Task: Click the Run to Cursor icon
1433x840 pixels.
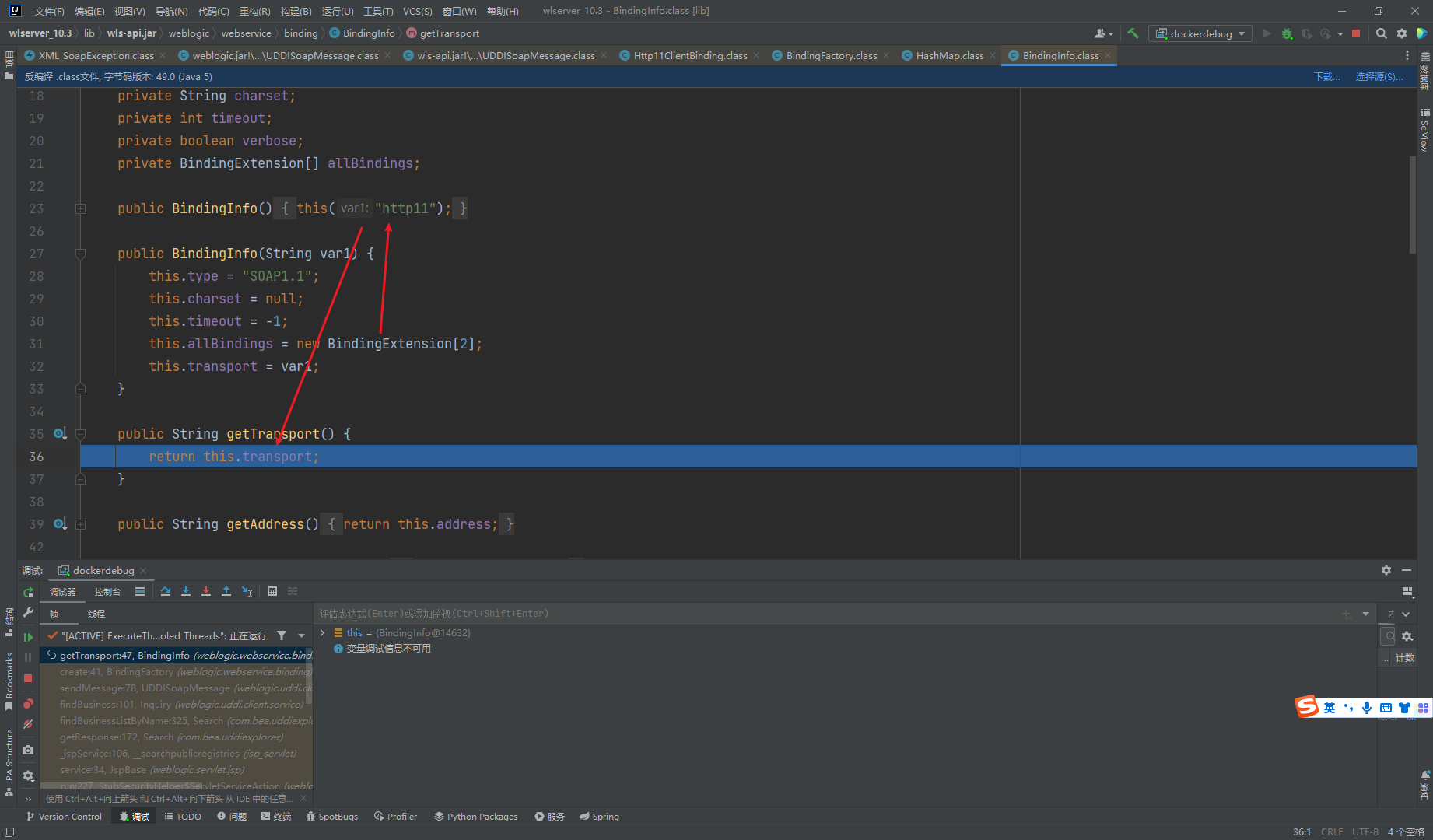Action: [247, 591]
